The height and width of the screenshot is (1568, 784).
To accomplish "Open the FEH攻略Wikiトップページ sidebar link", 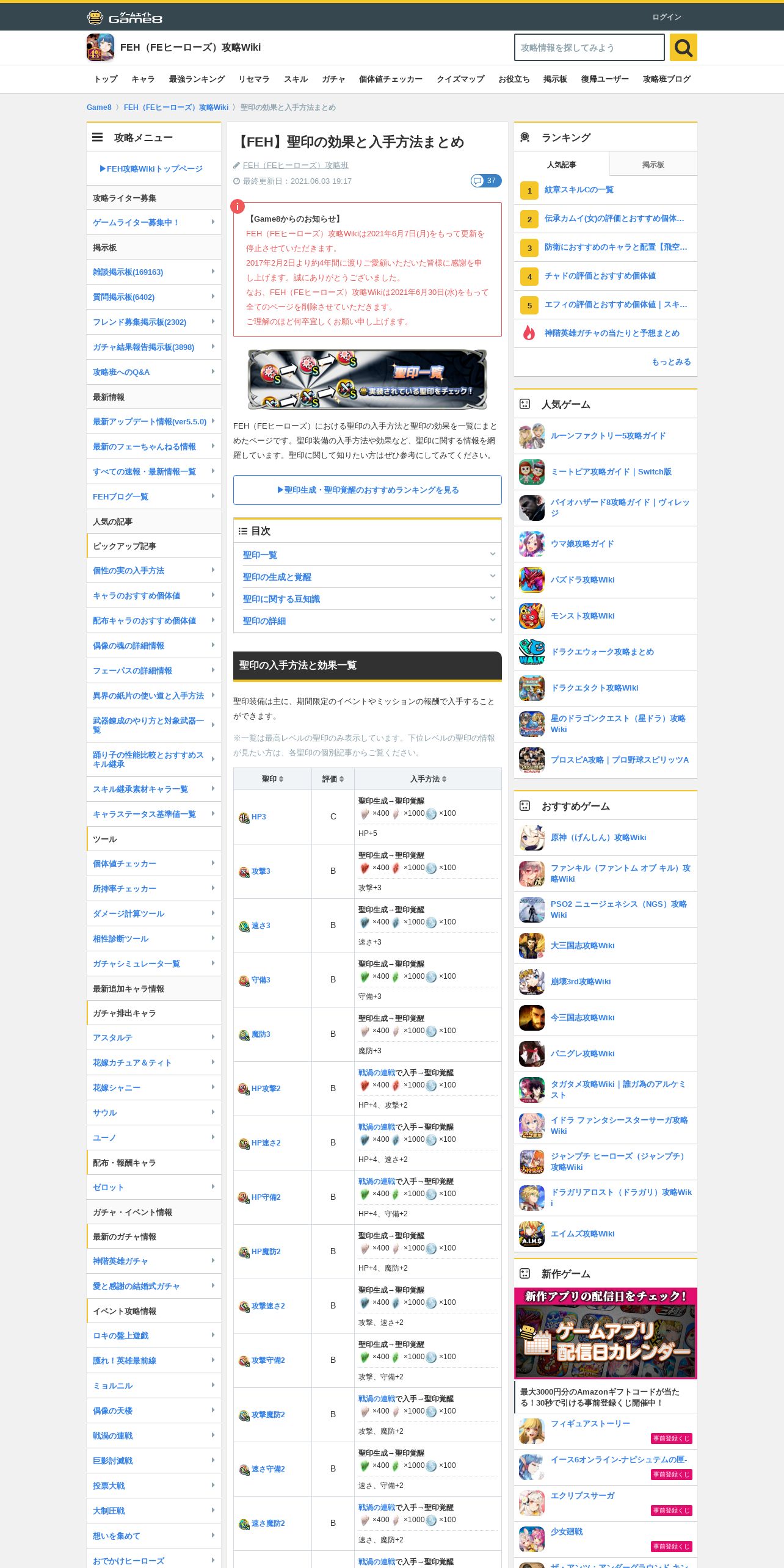I will click(x=151, y=169).
